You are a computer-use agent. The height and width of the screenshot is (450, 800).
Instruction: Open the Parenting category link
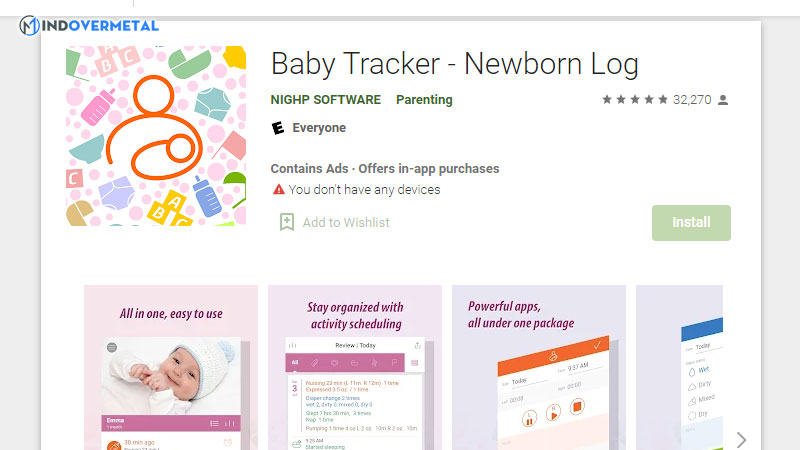point(424,100)
